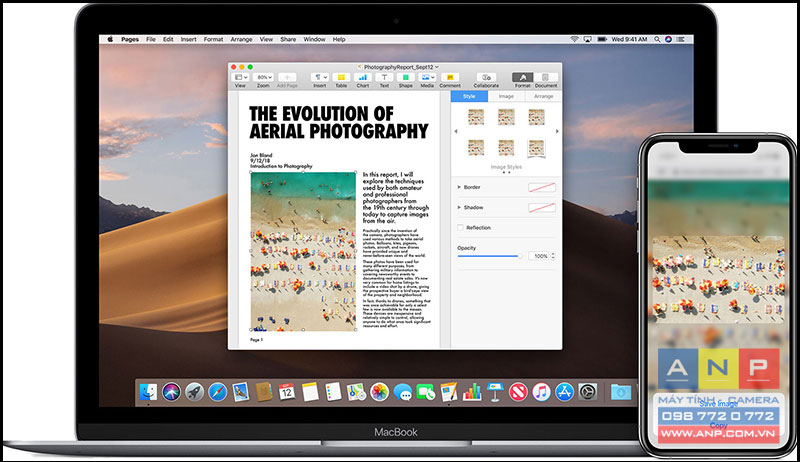Image resolution: width=800 pixels, height=462 pixels.
Task: Open Wi-Fi status in menu bar
Action: pyautogui.click(x=574, y=39)
